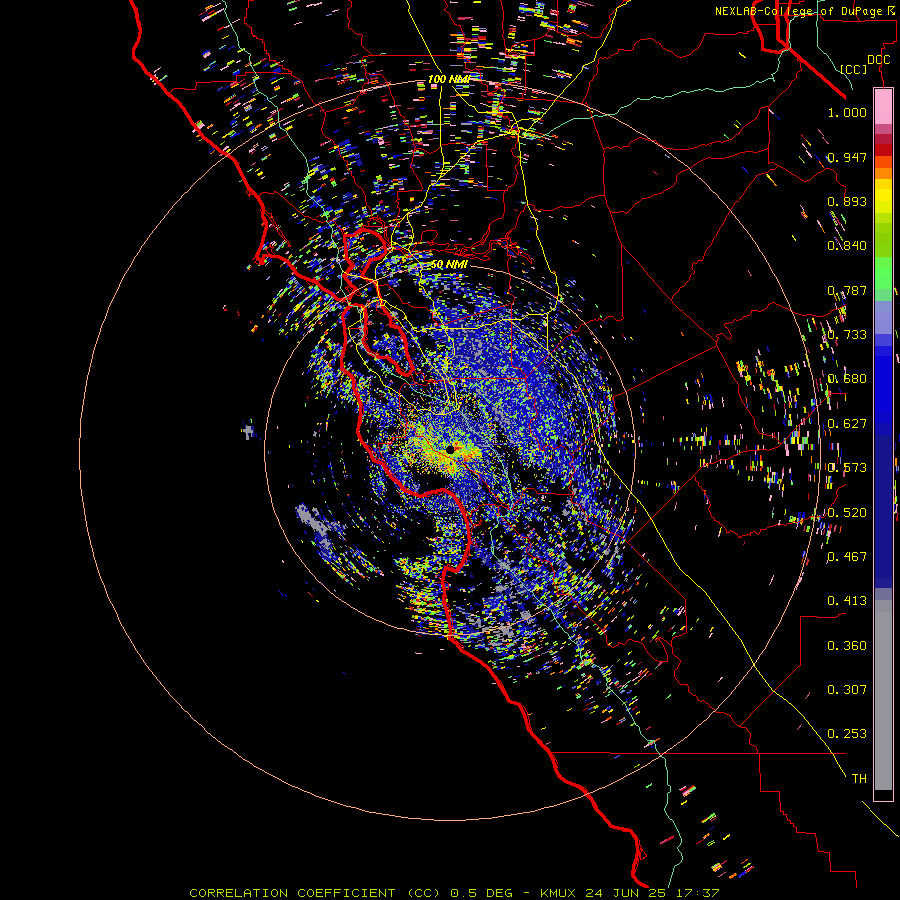Image resolution: width=900 pixels, height=900 pixels.
Task: Pick the pink segment of the color bar
Action: coord(883,106)
